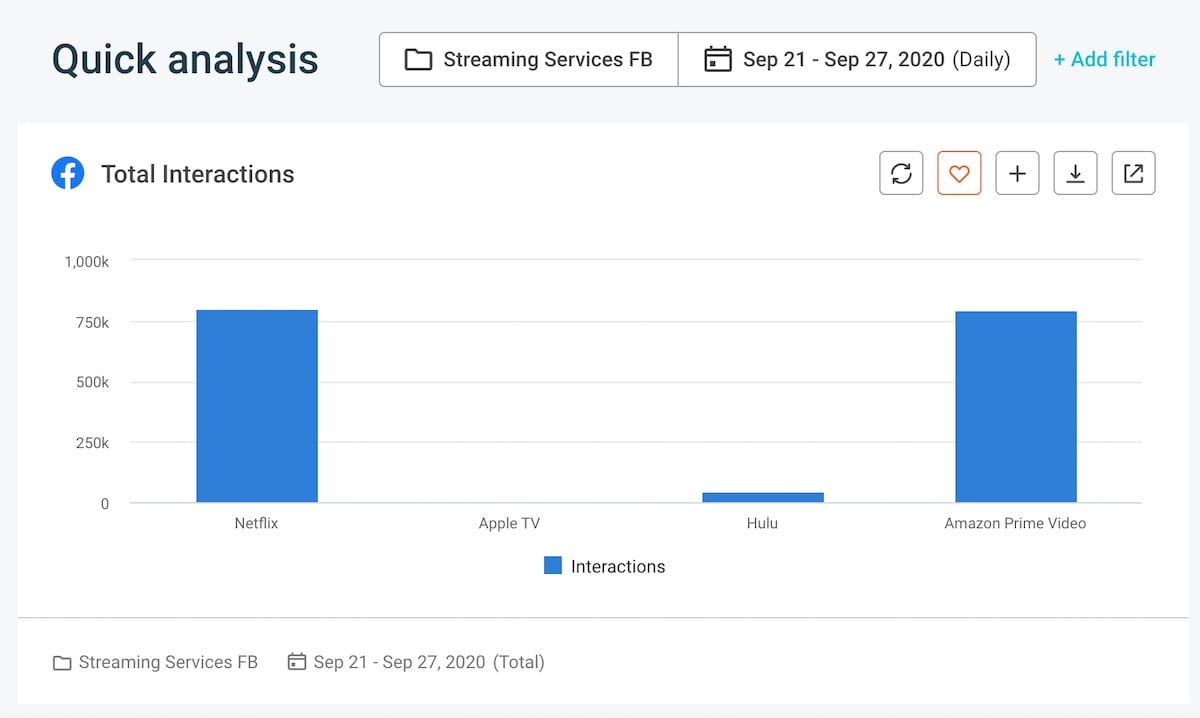Viewport: 1200px width, 718px height.
Task: Click the Interactions legend label
Action: coord(618,567)
